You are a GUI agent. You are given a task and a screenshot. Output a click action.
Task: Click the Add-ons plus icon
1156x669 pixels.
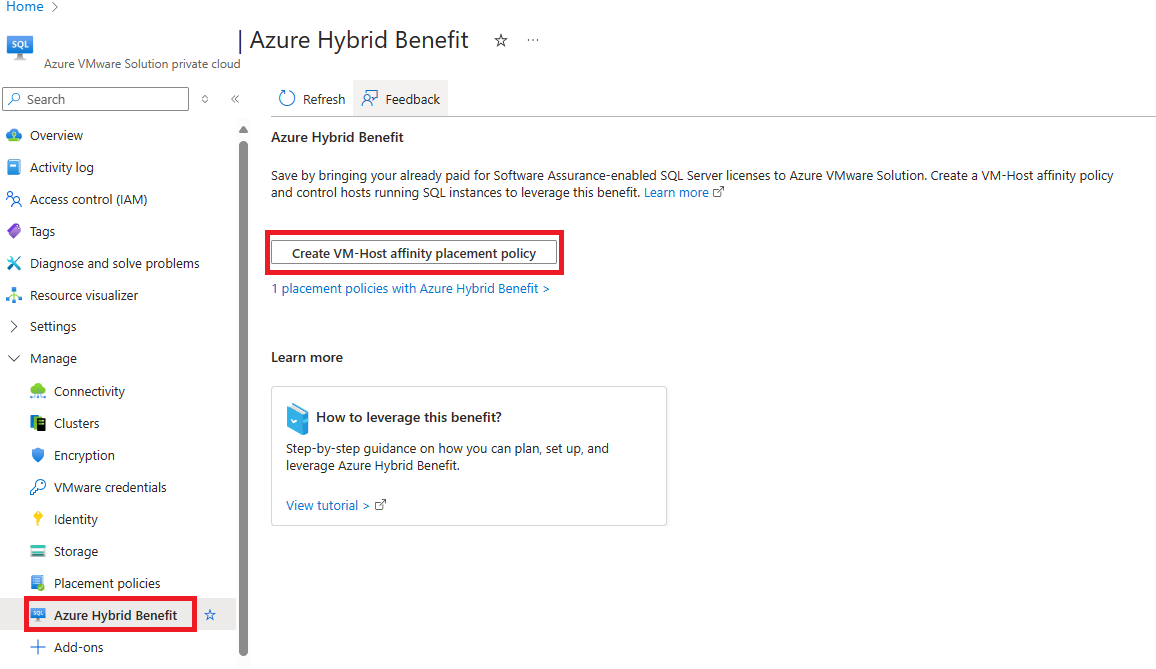coord(38,647)
